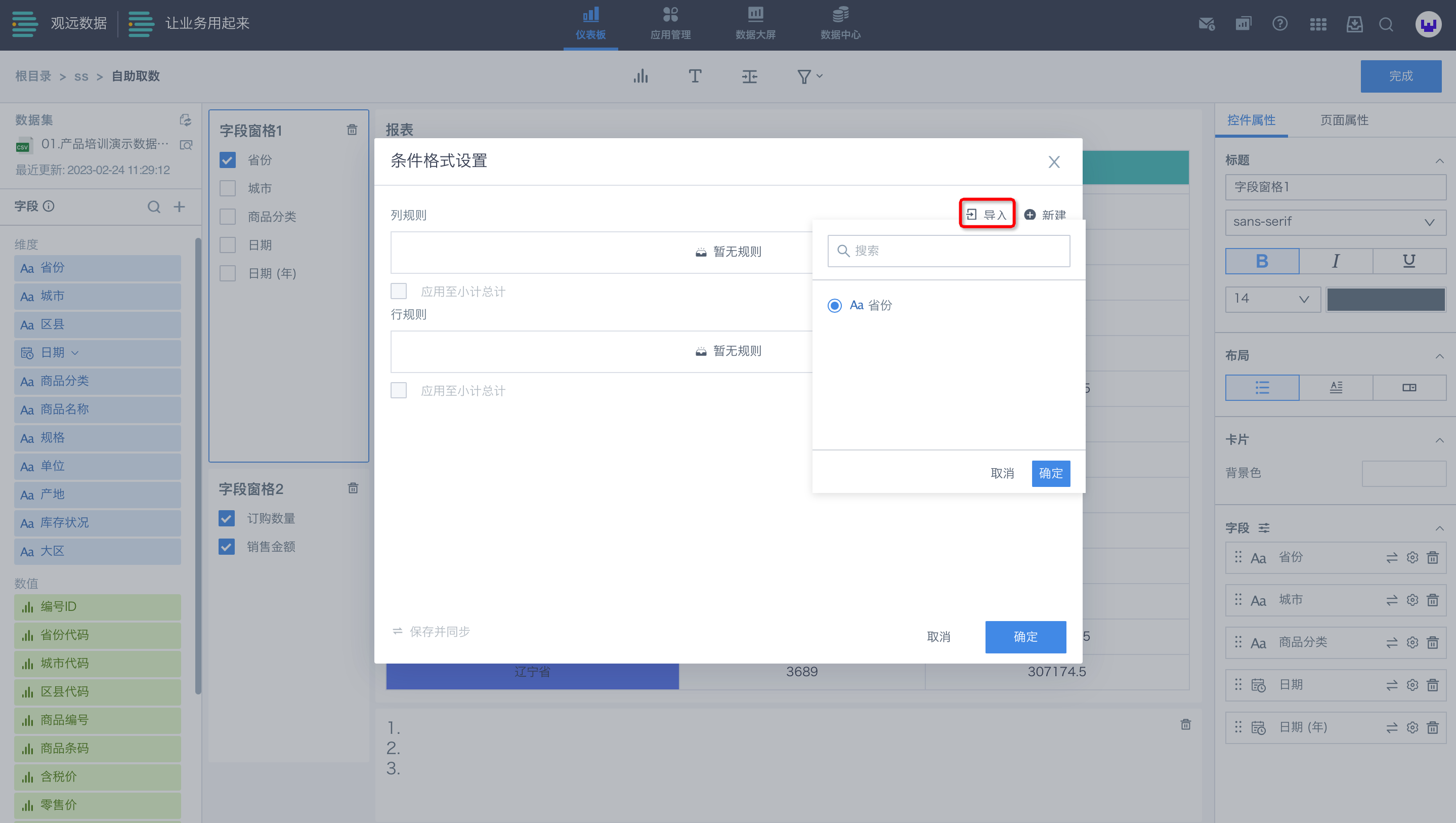The image size is (1456, 823).
Task: Click swap icon for 省份 field
Action: click(1392, 557)
